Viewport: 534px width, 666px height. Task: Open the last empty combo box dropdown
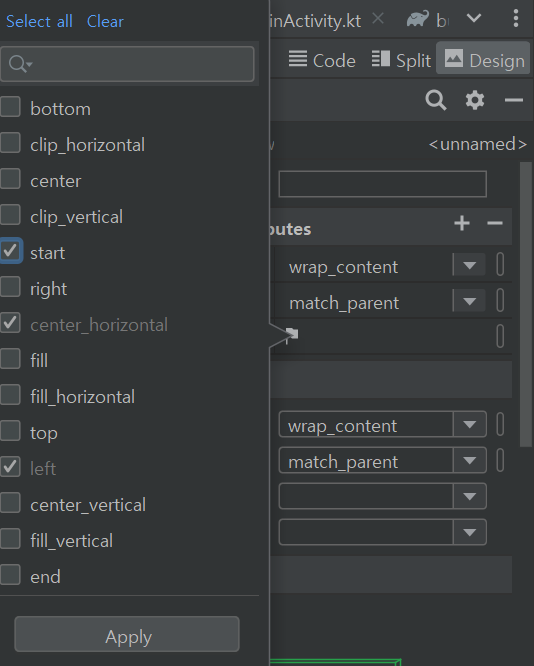pyautogui.click(x=469, y=532)
